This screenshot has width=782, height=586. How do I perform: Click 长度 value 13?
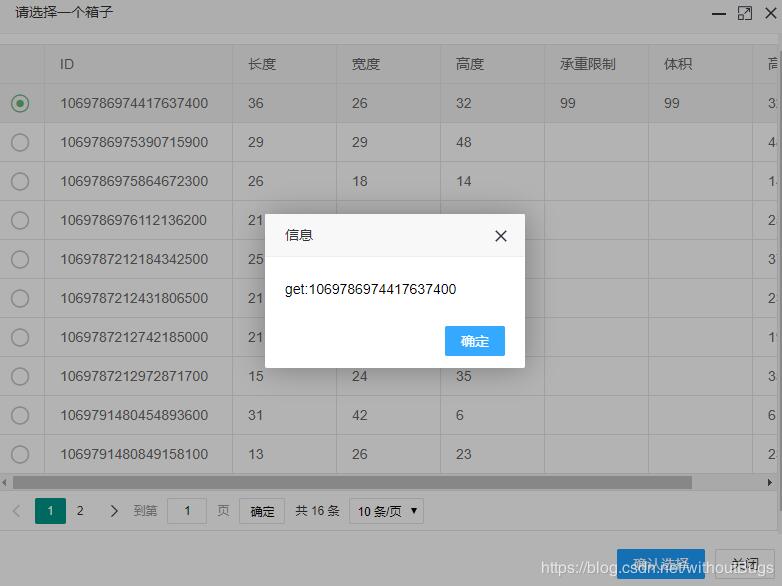256,454
